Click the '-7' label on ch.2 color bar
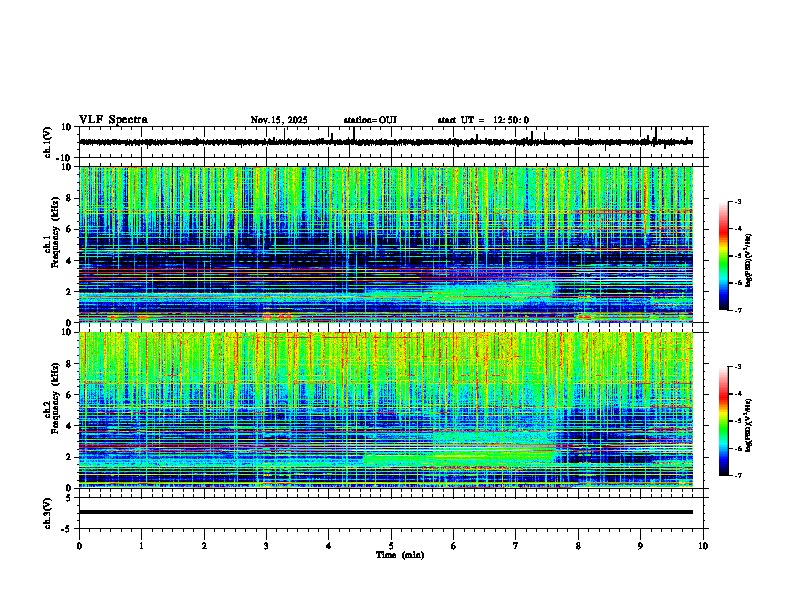 coord(738,476)
